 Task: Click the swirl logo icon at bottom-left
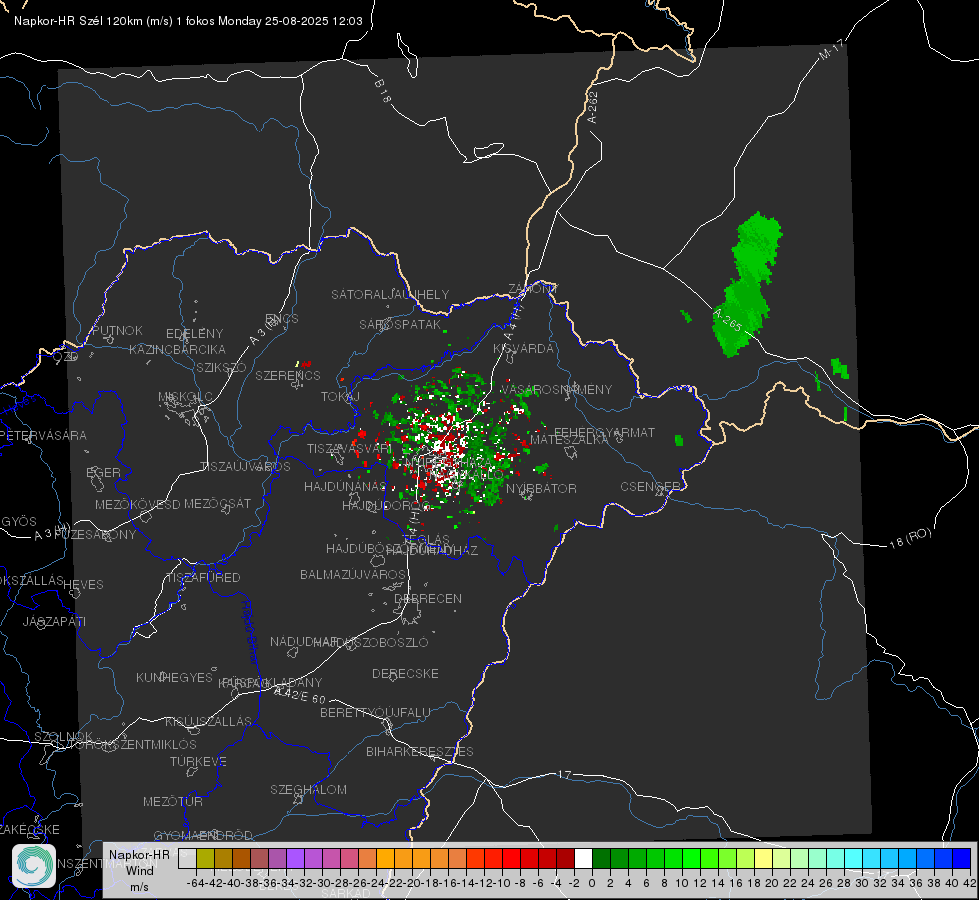point(34,866)
